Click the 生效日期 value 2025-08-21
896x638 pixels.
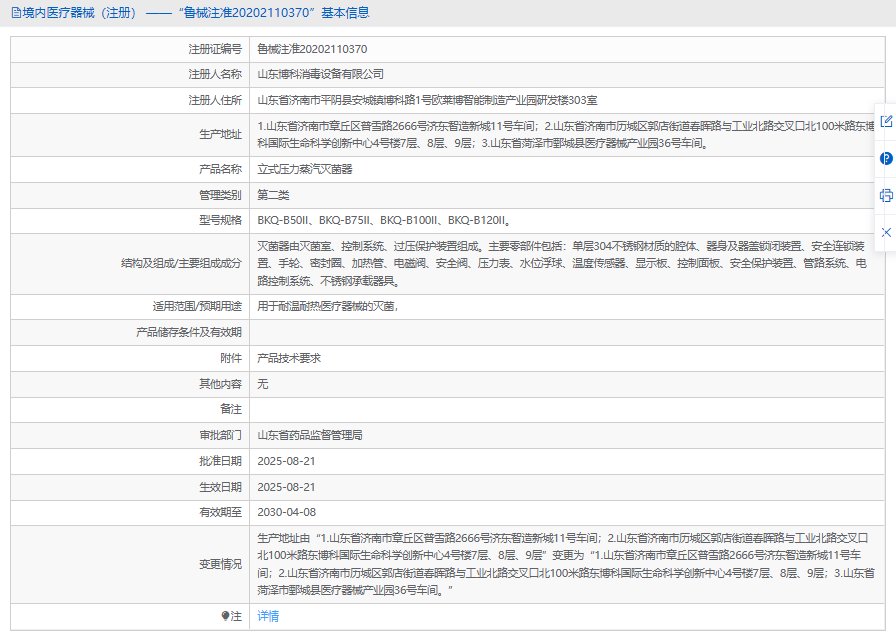[x=286, y=487]
